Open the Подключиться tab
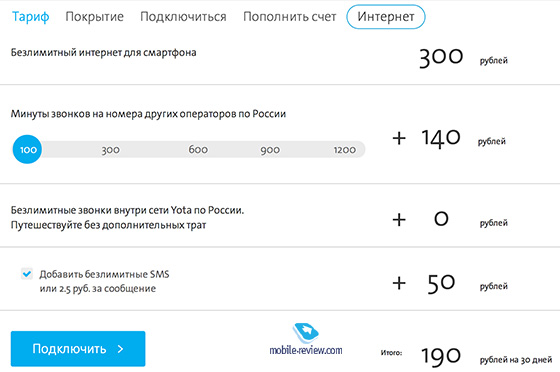 click(183, 17)
